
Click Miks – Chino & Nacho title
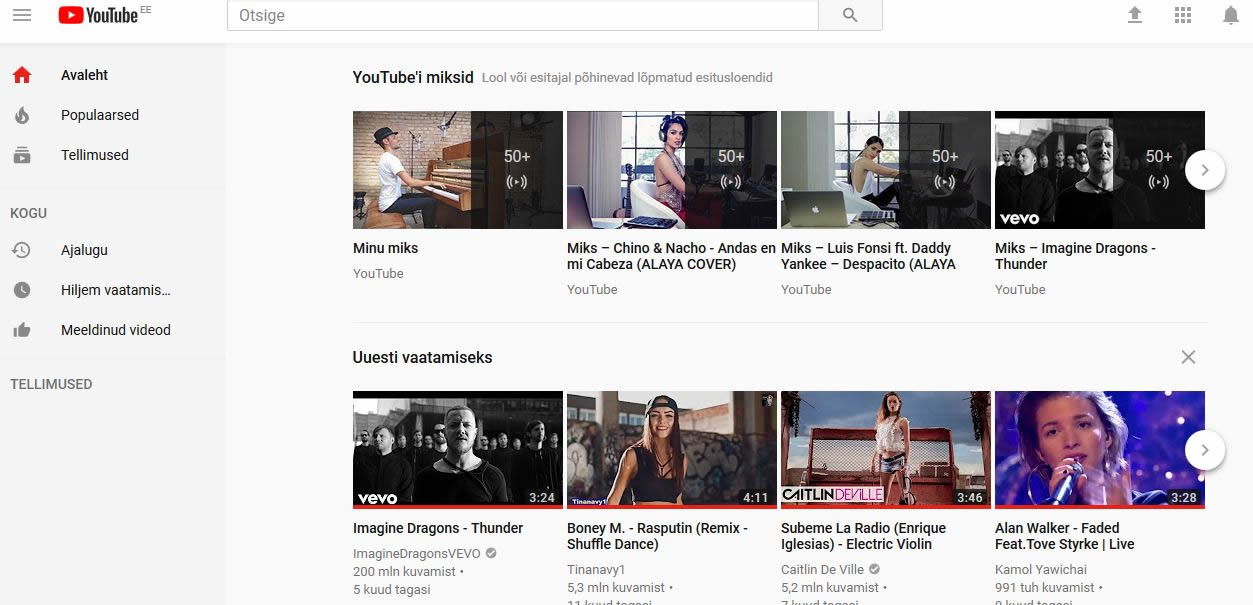coord(671,256)
